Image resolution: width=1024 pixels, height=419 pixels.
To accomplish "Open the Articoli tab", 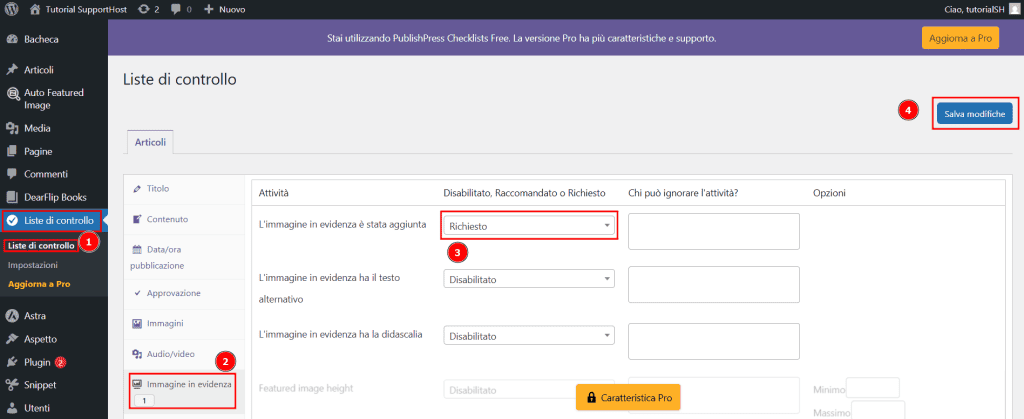I will (x=150, y=142).
